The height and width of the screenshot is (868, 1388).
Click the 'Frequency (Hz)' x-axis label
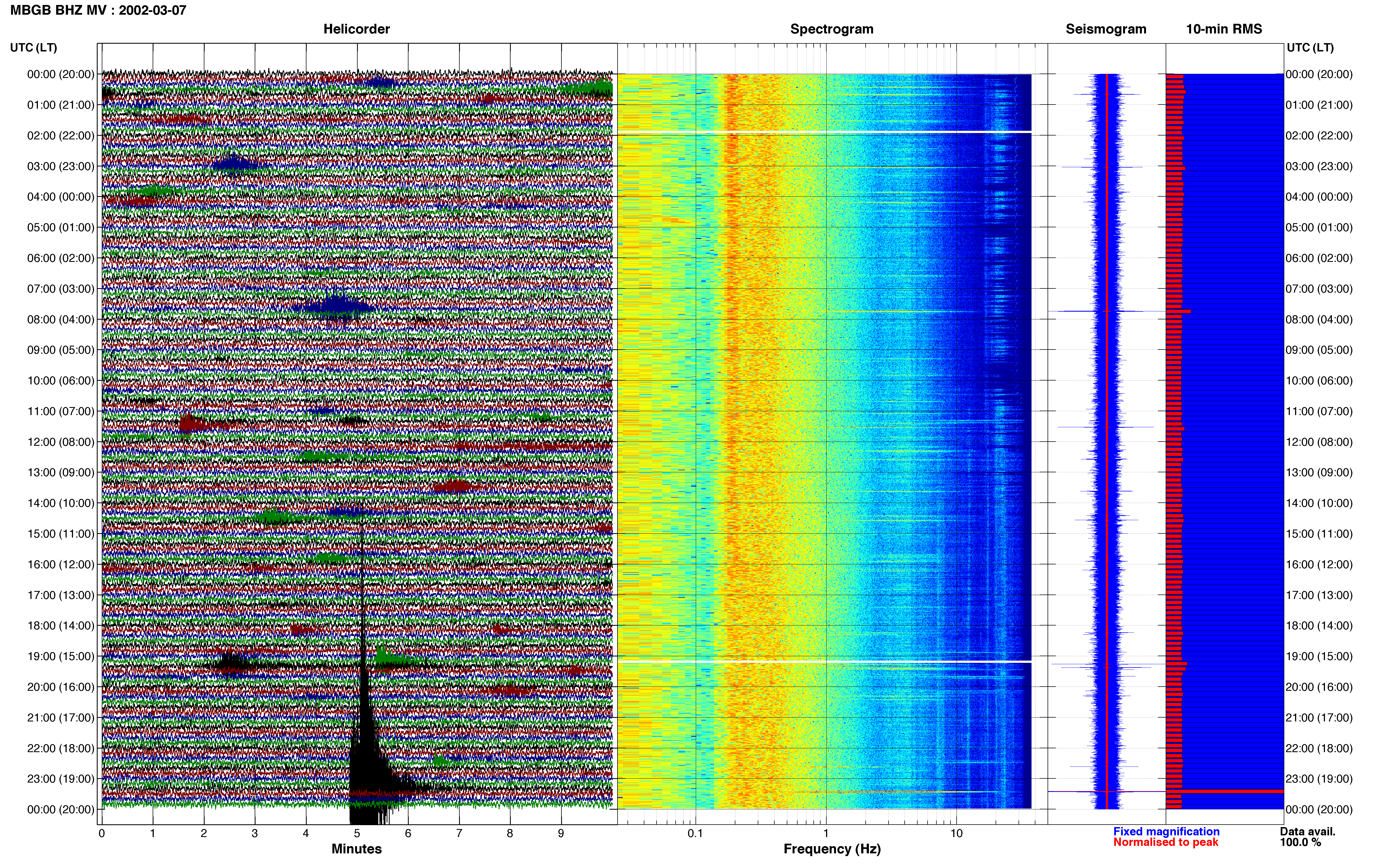(832, 849)
